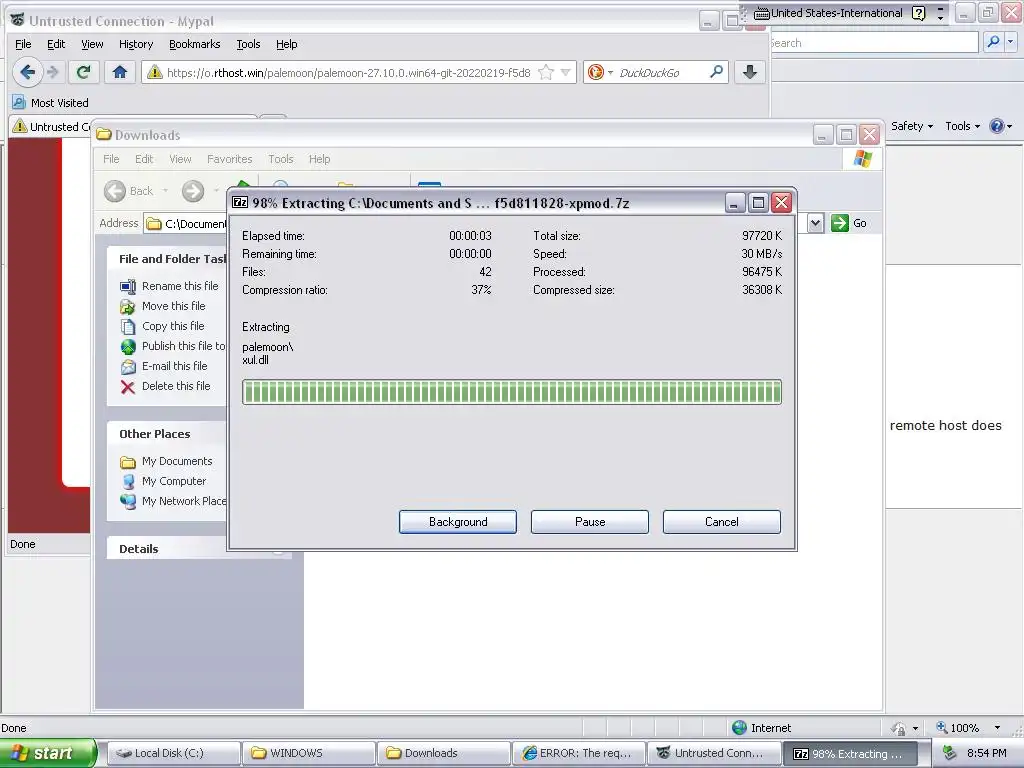The image size is (1024, 768).
Task: Click Back button in Downloads window
Action: click(x=129, y=191)
